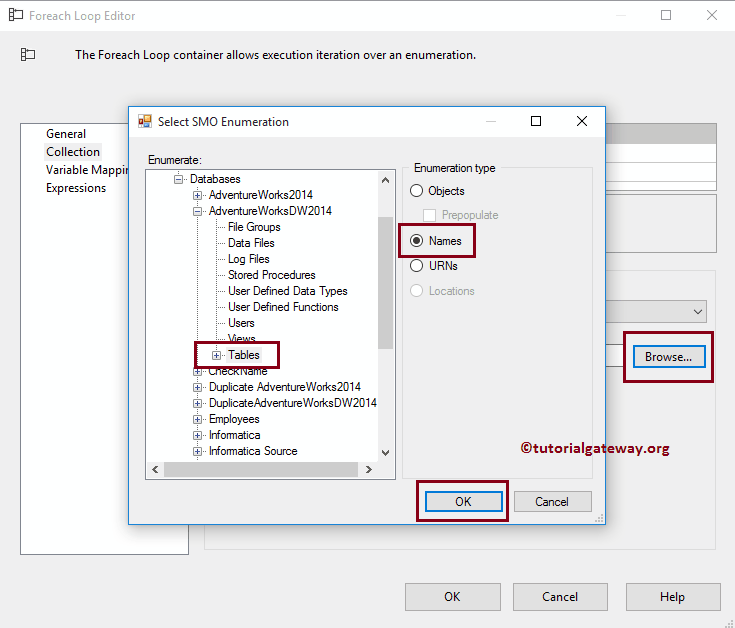Viewport: 735px width, 628px height.
Task: Expand the AdventureWorks2014 database node
Action: click(197, 195)
